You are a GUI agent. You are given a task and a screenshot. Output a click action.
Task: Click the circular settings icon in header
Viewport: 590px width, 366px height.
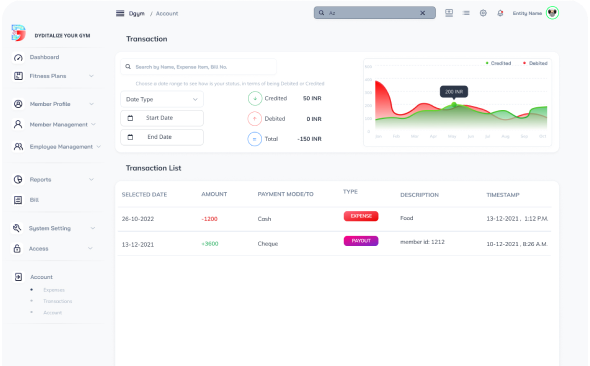pyautogui.click(x=483, y=13)
